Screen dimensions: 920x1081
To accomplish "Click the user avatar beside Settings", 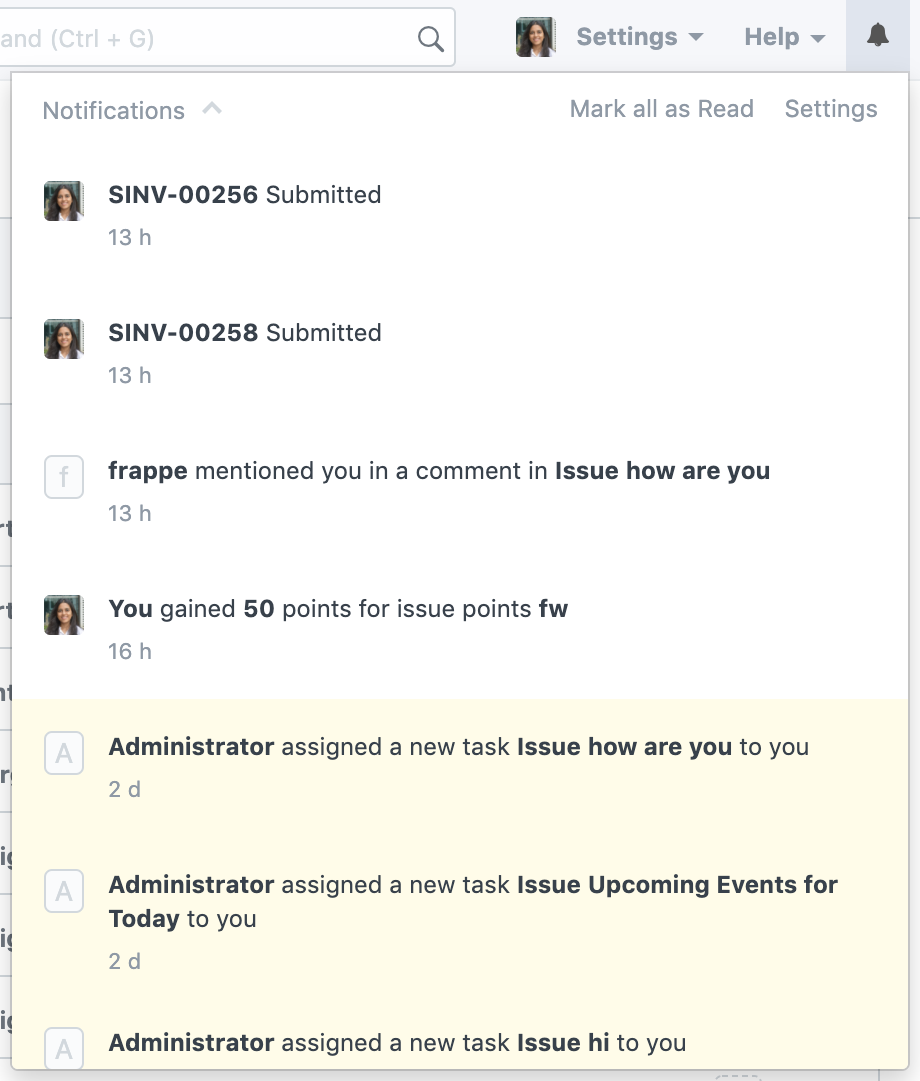I will point(536,36).
